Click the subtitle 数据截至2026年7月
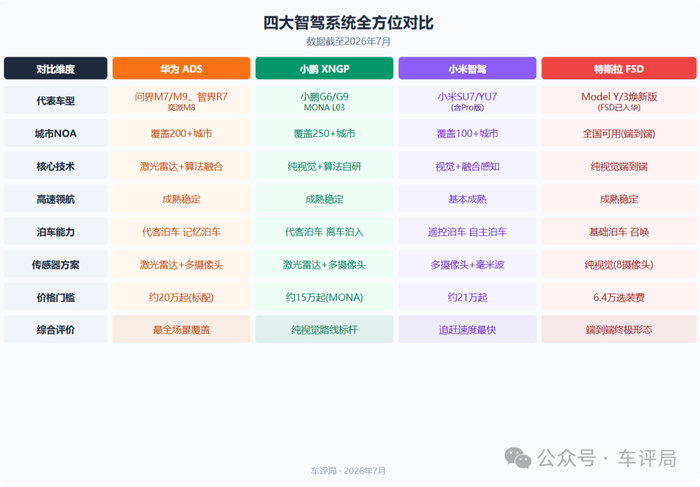The image size is (700, 487). click(x=348, y=42)
